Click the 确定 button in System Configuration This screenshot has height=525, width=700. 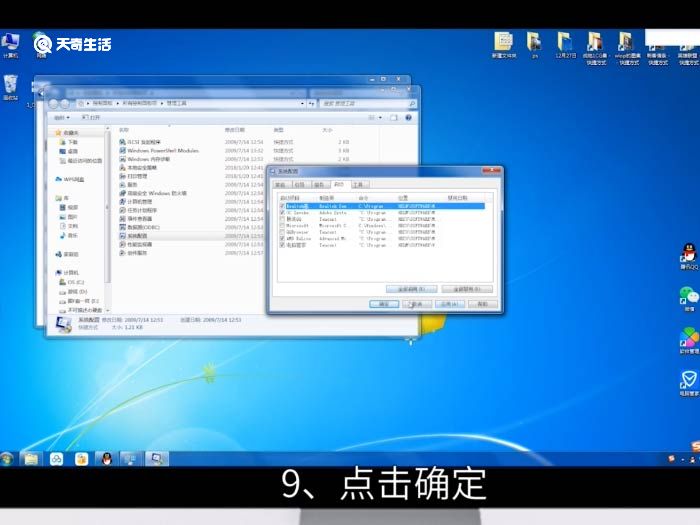pos(384,304)
